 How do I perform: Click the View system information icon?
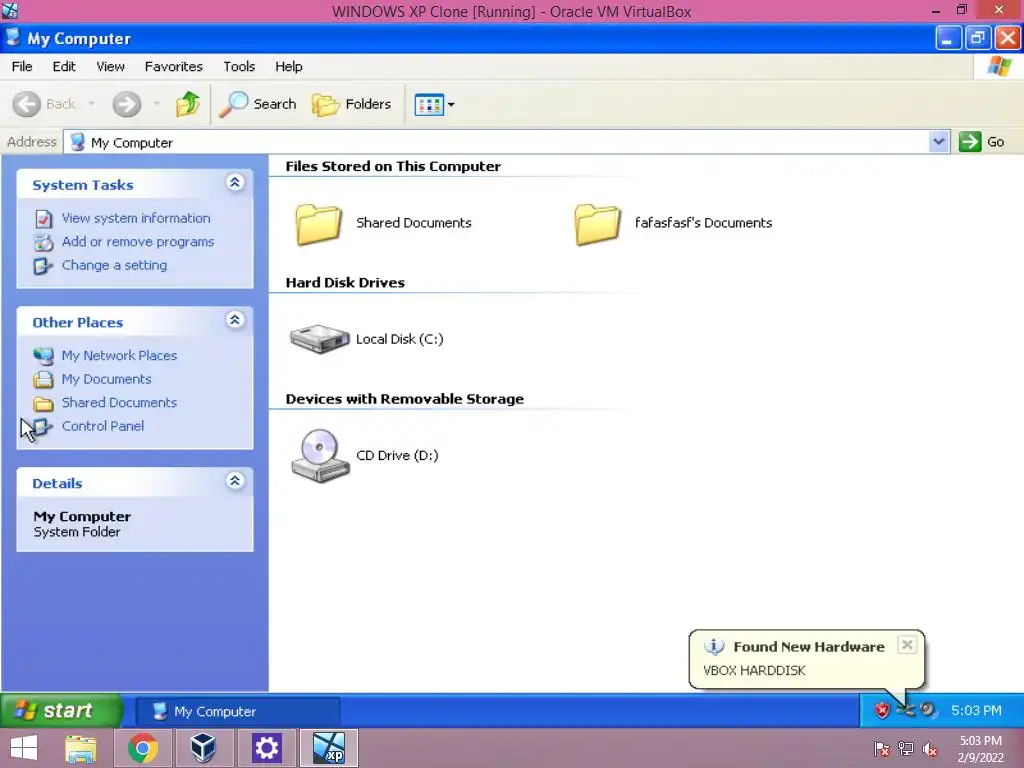point(44,219)
